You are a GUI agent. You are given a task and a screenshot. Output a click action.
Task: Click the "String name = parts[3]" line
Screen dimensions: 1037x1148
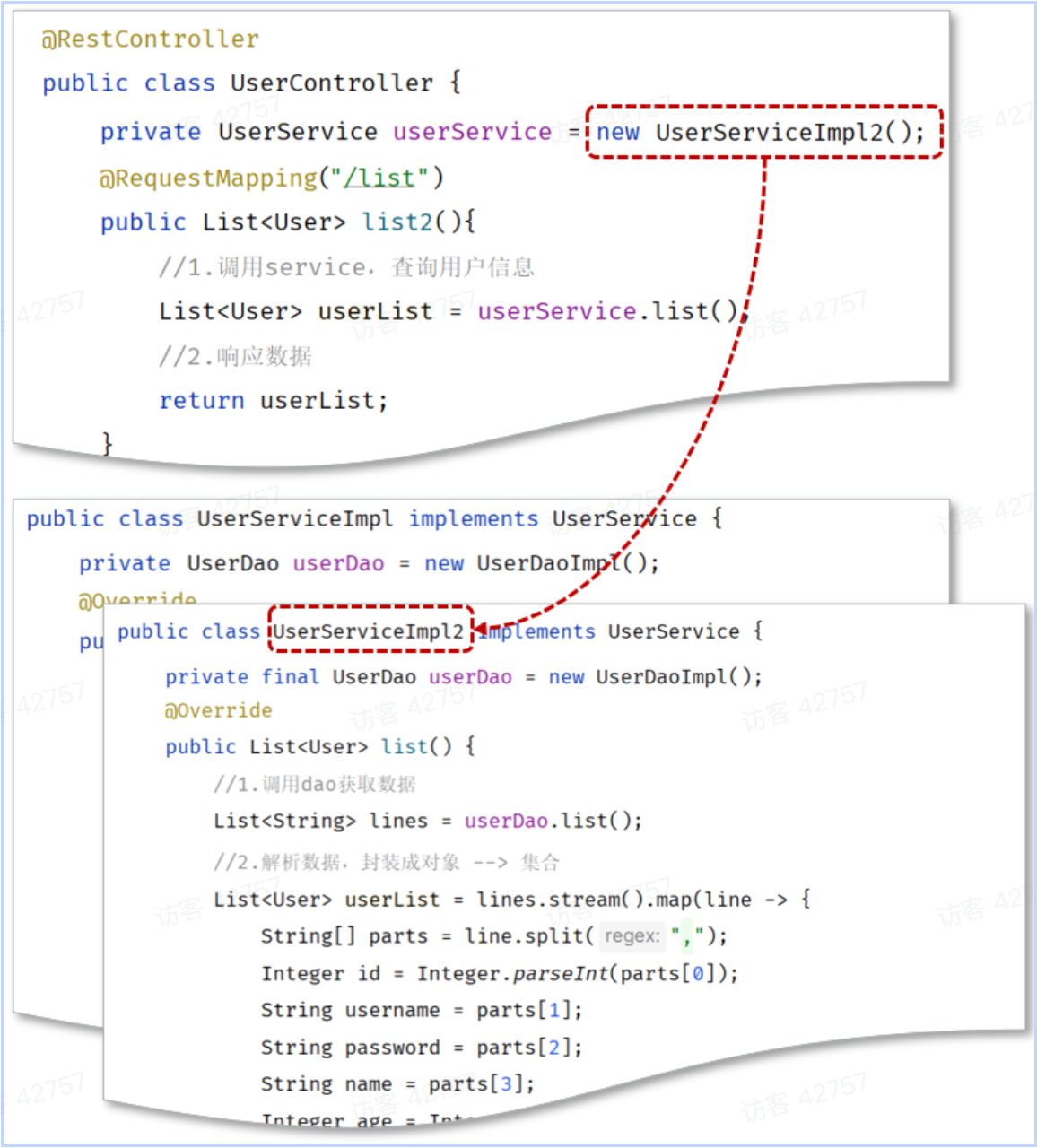pos(397,1084)
